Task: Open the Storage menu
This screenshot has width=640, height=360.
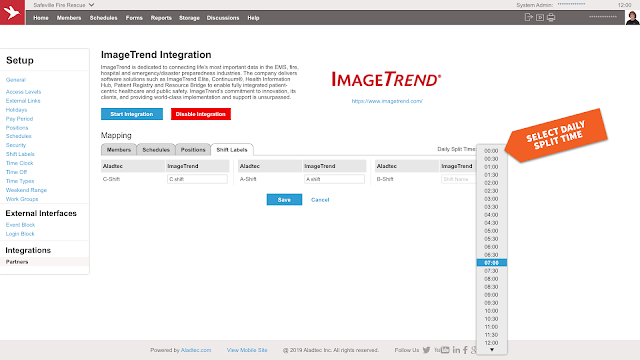Action: click(189, 18)
